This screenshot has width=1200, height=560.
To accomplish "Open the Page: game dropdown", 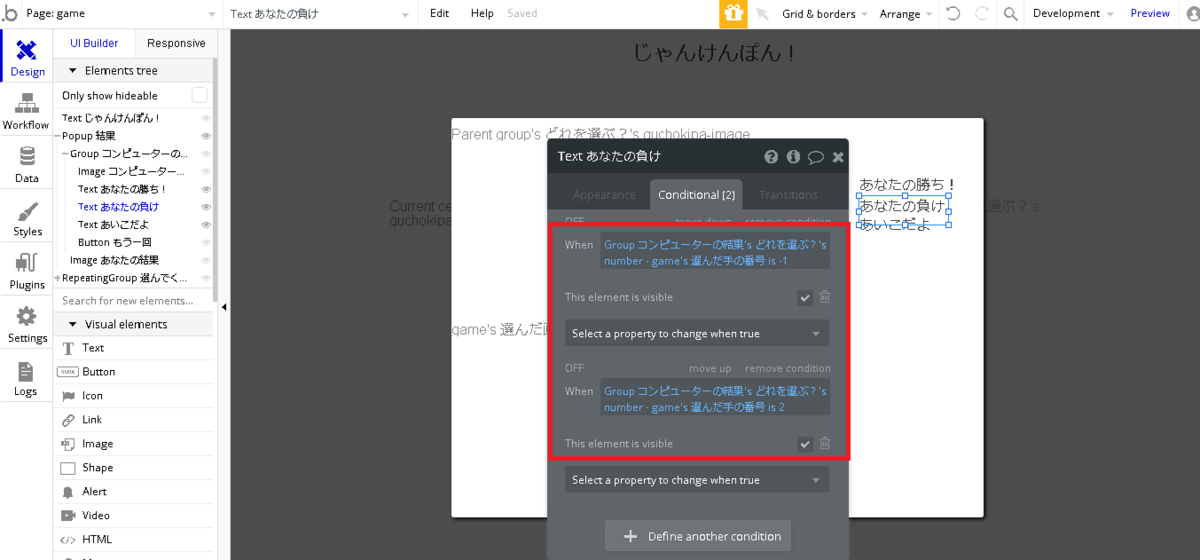I will (x=123, y=14).
